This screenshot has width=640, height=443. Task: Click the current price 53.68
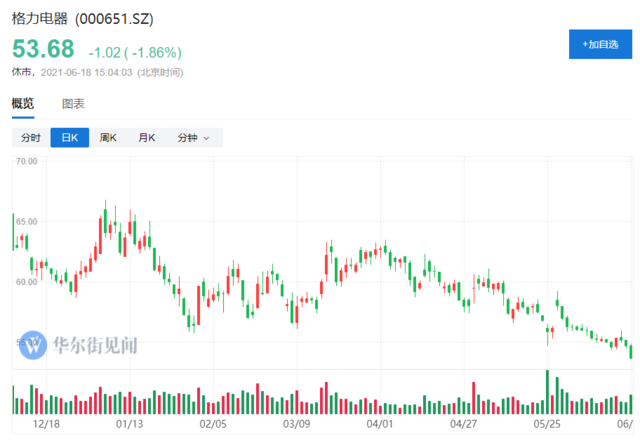(x=42, y=50)
